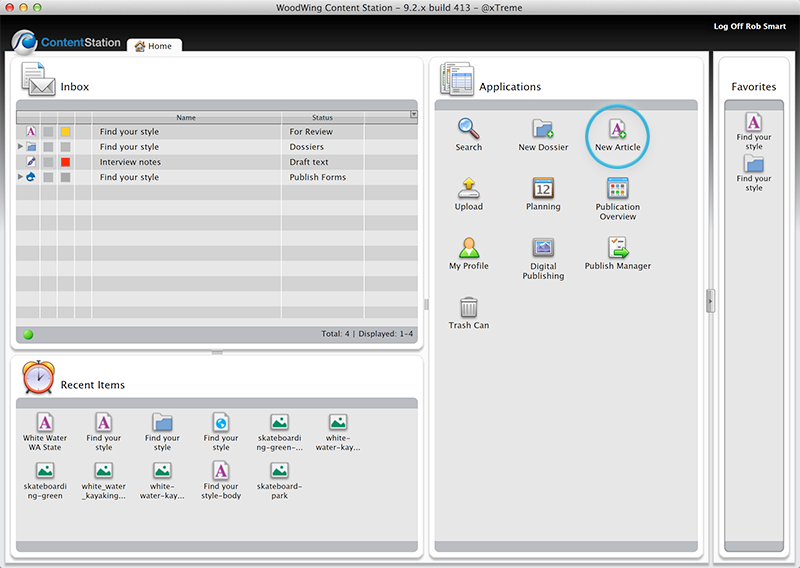The width and height of the screenshot is (800, 568).
Task: Switch to the Home tab
Action: tap(154, 46)
